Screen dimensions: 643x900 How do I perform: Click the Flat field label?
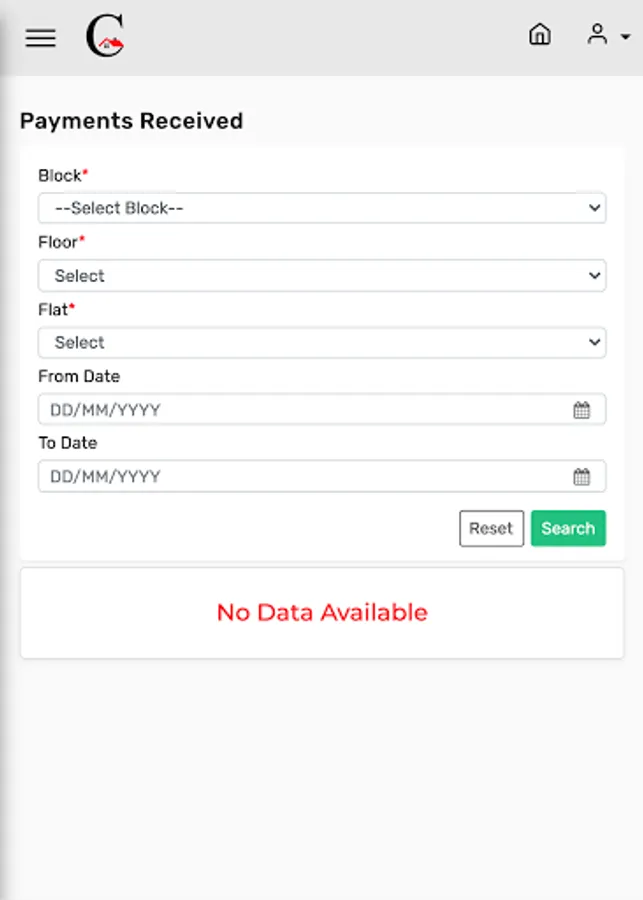pyautogui.click(x=53, y=309)
